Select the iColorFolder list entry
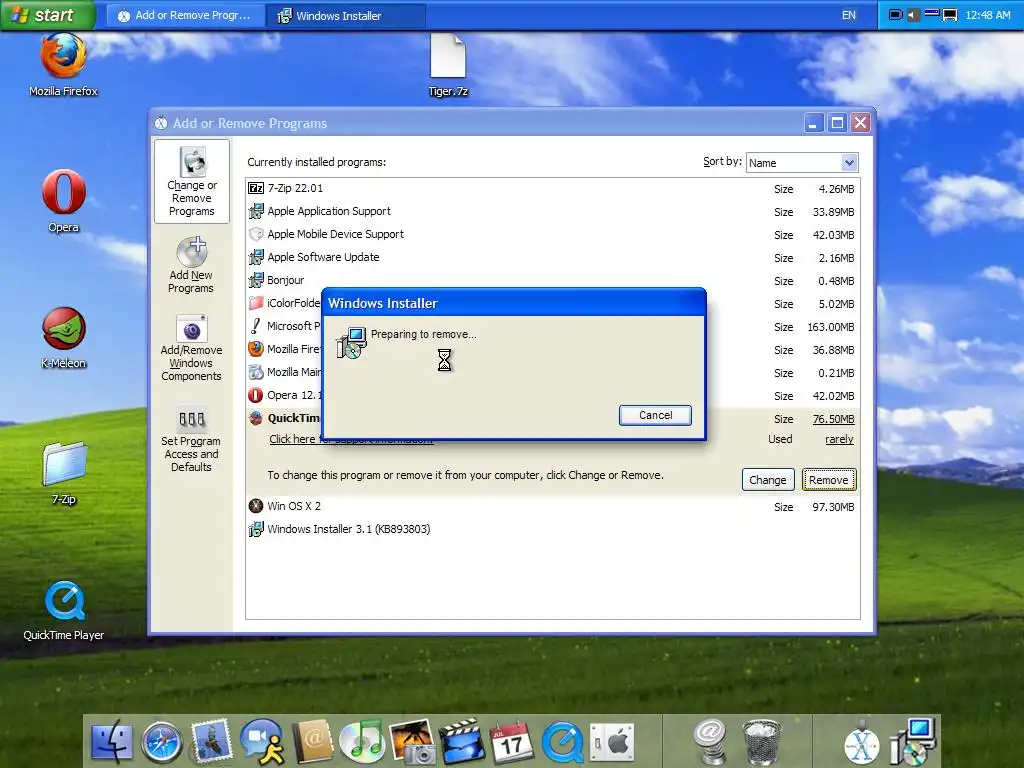This screenshot has width=1024, height=768. point(284,303)
